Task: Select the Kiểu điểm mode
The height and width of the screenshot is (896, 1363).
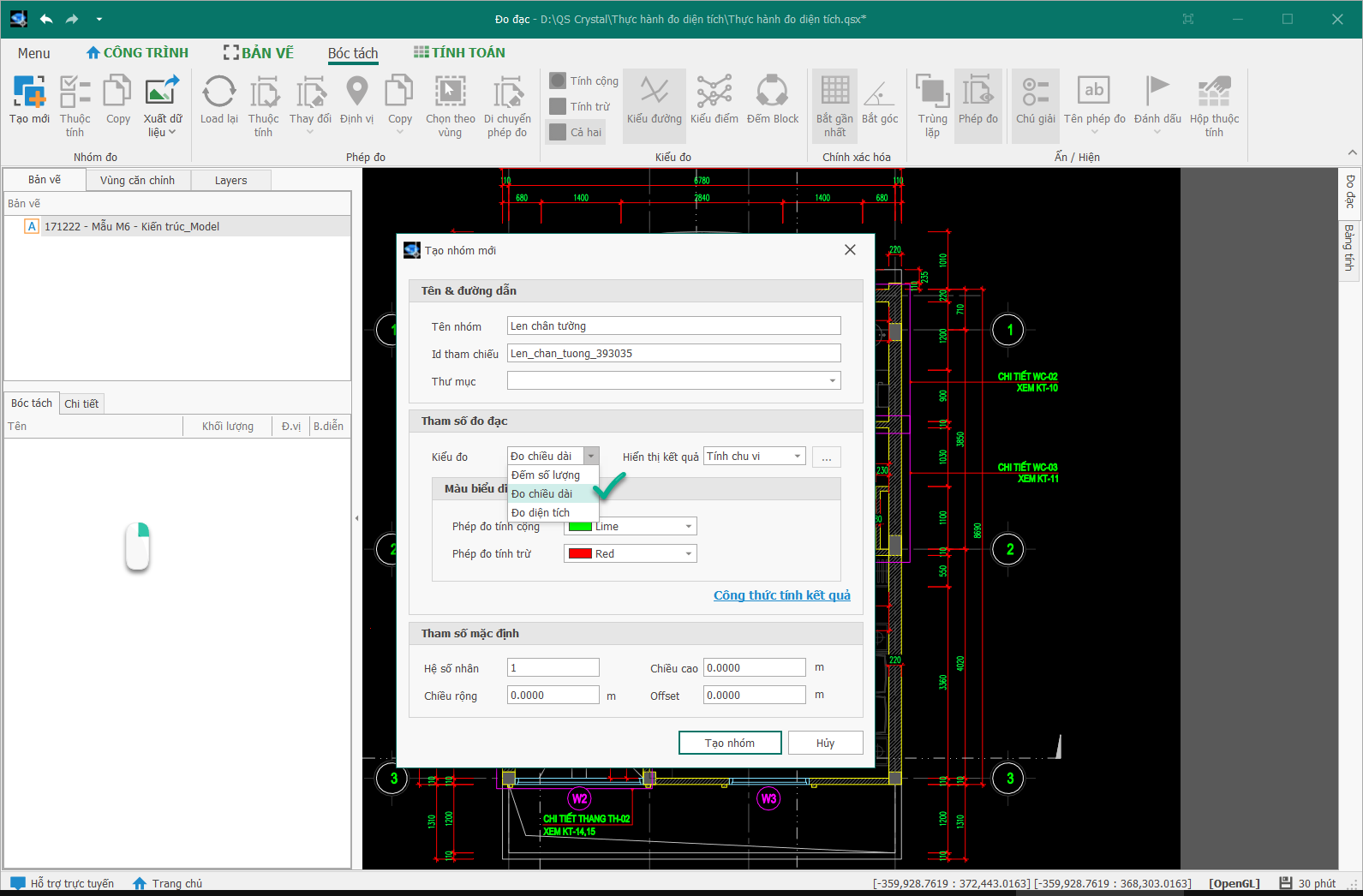Action: click(x=714, y=100)
